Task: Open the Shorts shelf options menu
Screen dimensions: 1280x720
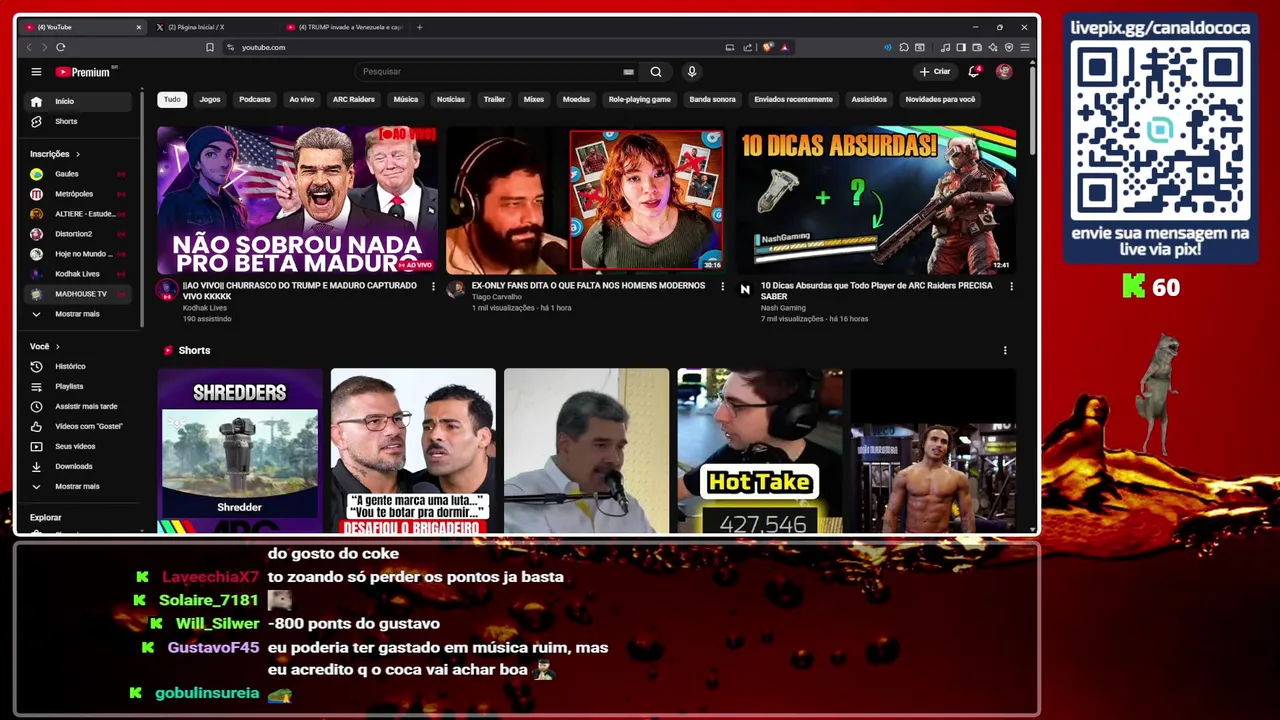Action: [x=1005, y=350]
